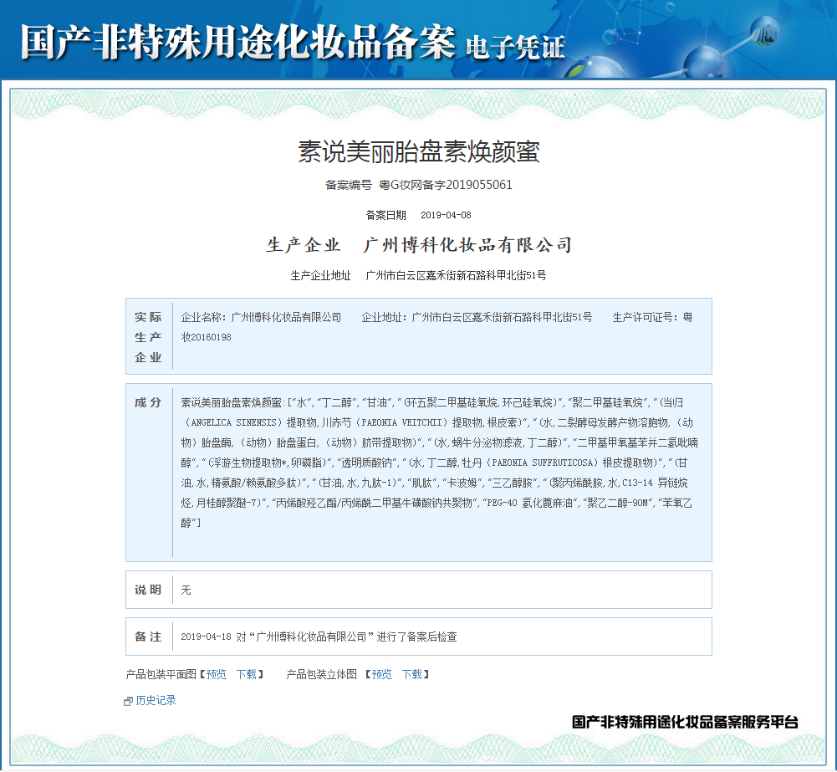Click the 电子凭证 text in banner
This screenshot has width=837, height=772.
515,48
